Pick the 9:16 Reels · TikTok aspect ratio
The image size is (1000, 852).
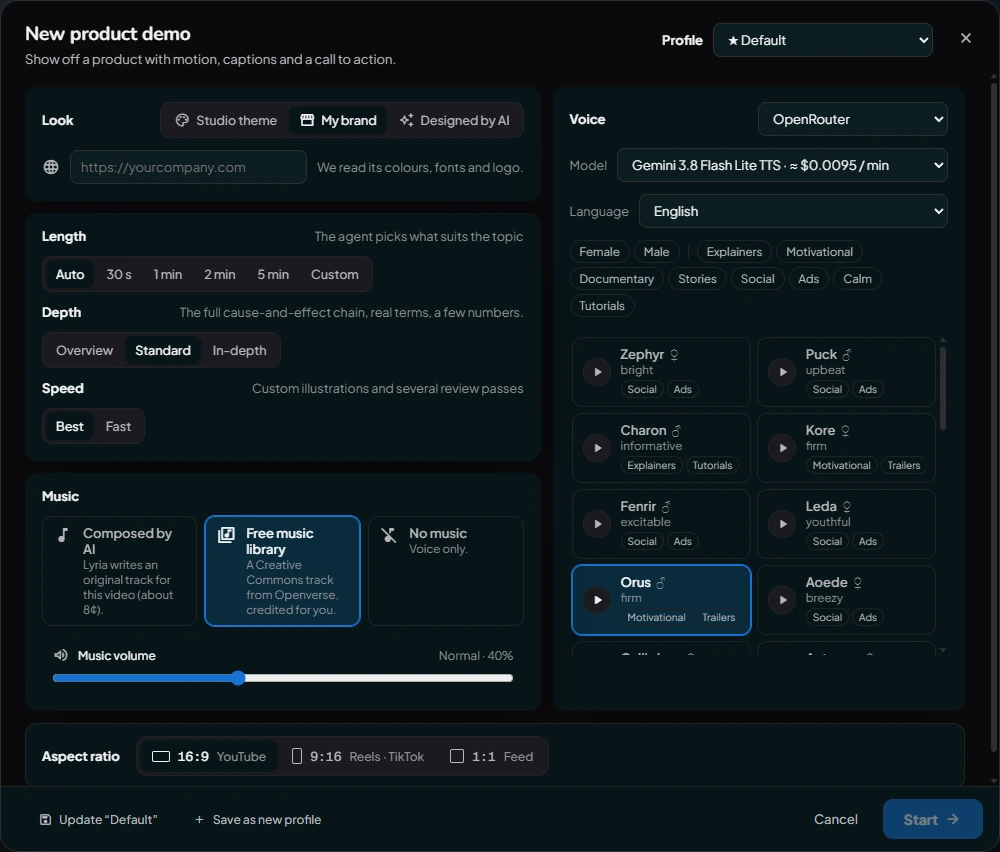[358, 756]
